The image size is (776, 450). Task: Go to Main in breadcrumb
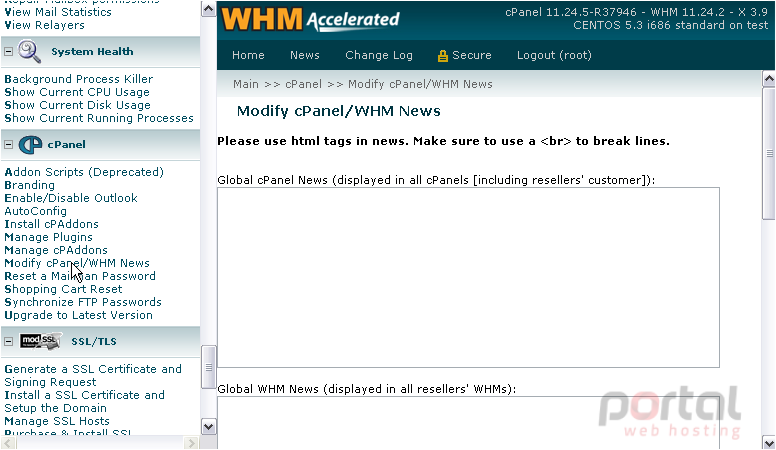246,84
